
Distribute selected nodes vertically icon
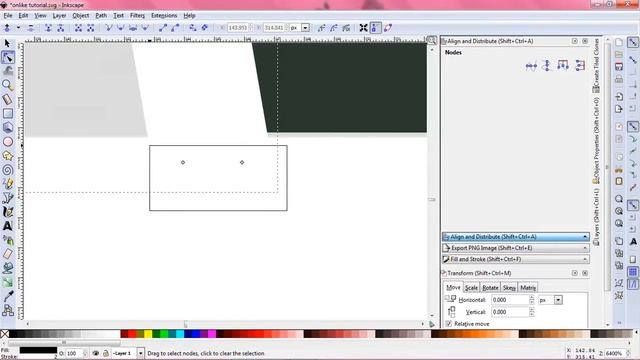[x=580, y=66]
